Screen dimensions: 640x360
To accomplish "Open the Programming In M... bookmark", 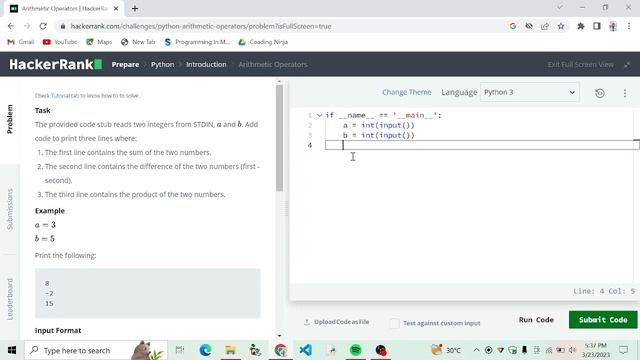I will pos(197,42).
